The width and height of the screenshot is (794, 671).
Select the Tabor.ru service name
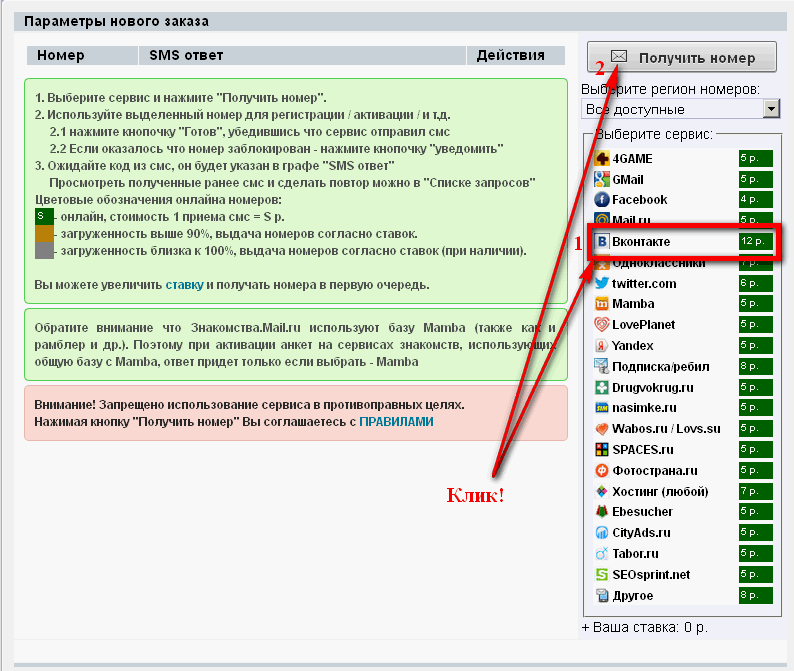[x=636, y=554]
